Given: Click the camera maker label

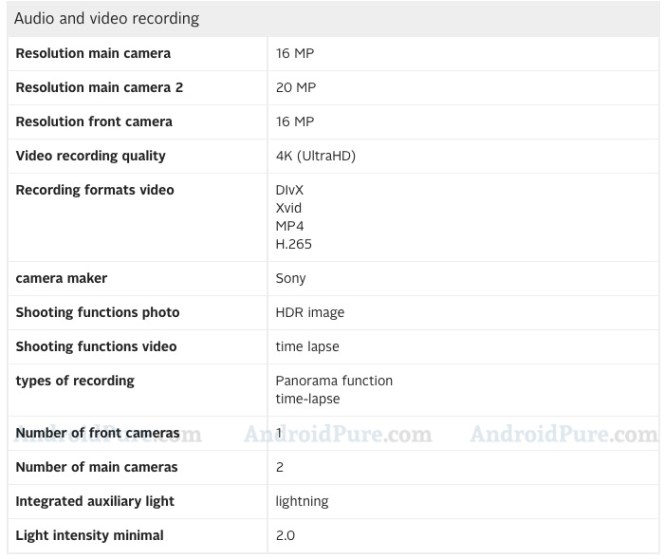Looking at the screenshot, I should pyautogui.click(x=61, y=278).
